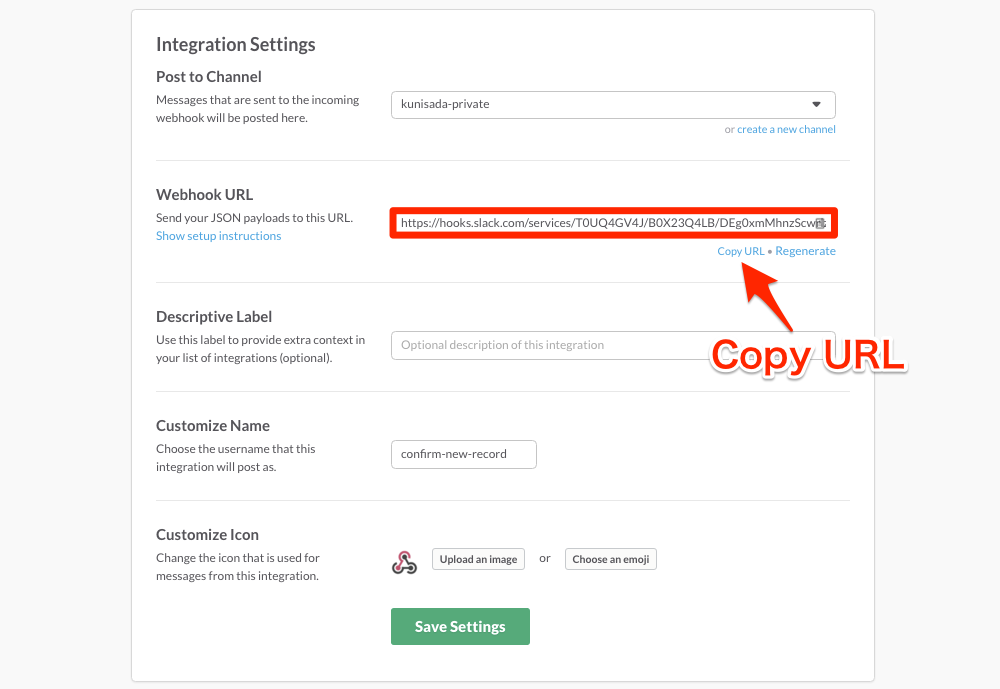Click the Customize Name input field

point(464,454)
